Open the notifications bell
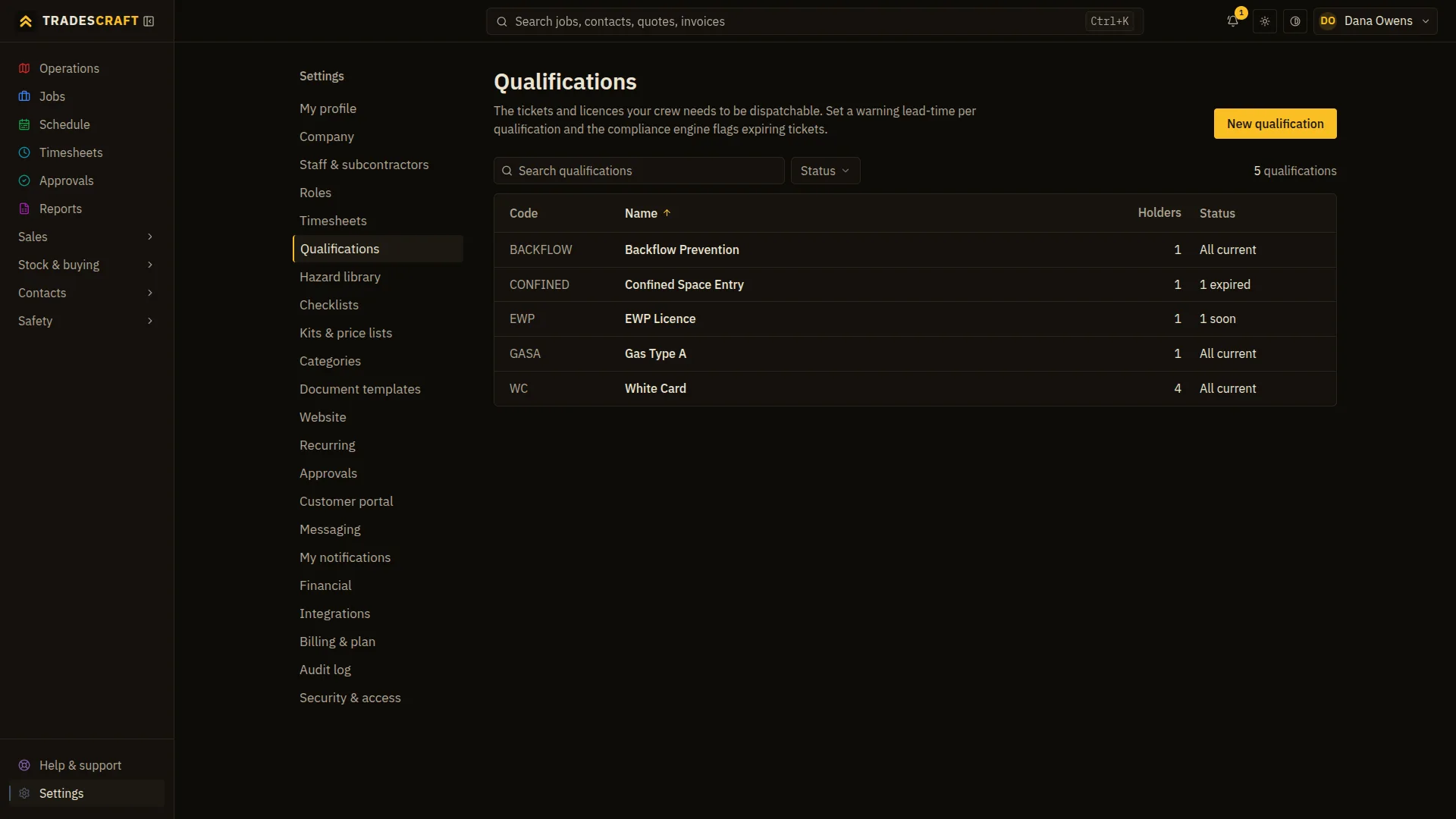This screenshot has height=819, width=1456. pos(1233,21)
